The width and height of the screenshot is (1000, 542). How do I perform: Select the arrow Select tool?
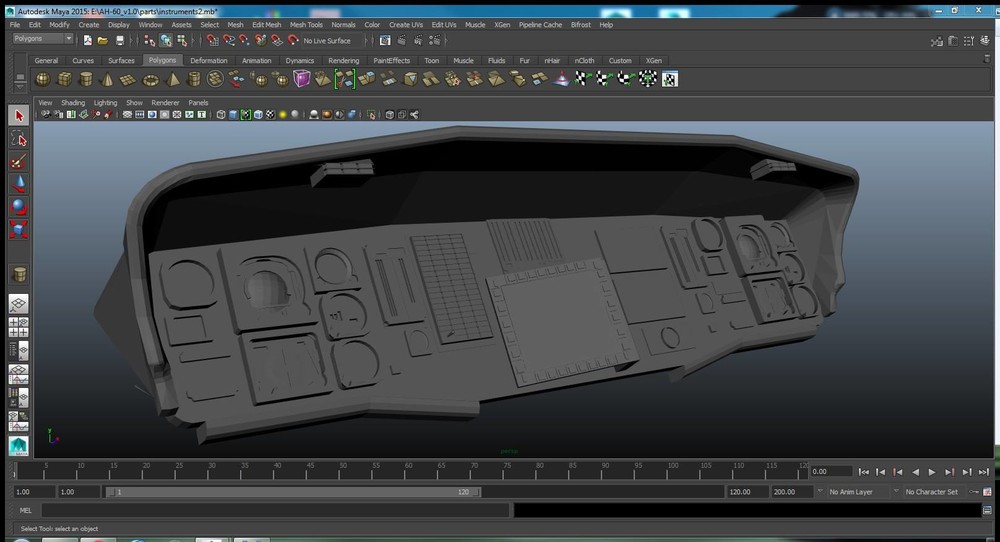click(x=18, y=116)
